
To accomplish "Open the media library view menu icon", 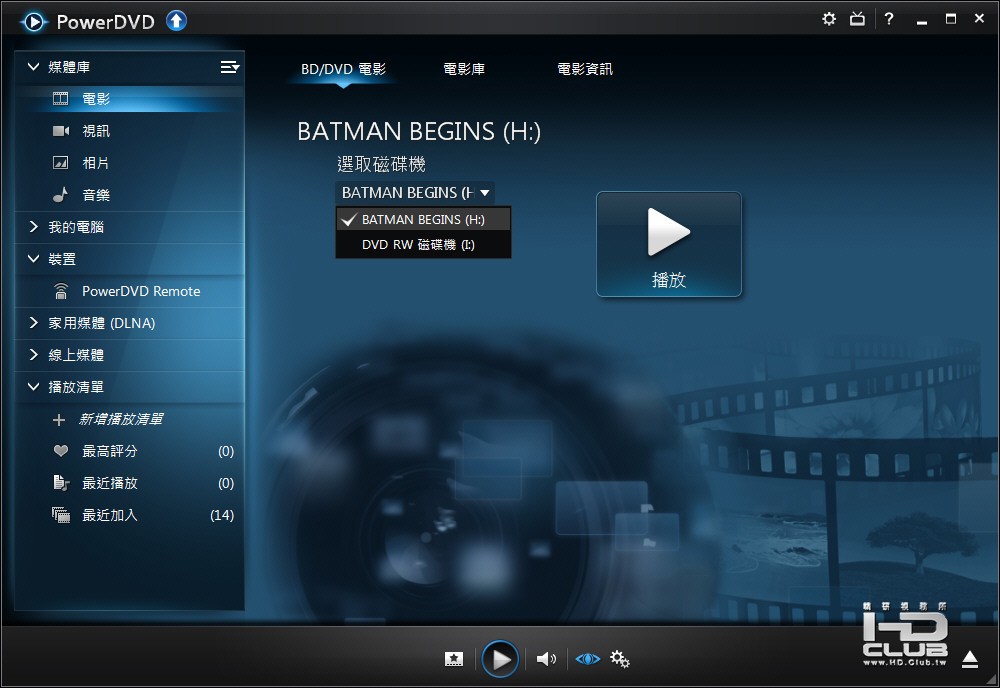I will [x=230, y=67].
